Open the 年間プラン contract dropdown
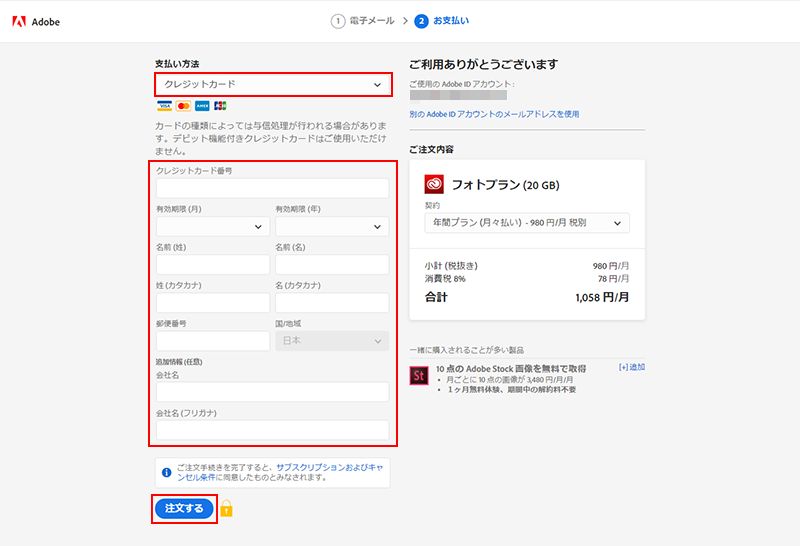800x546 pixels. point(527,223)
